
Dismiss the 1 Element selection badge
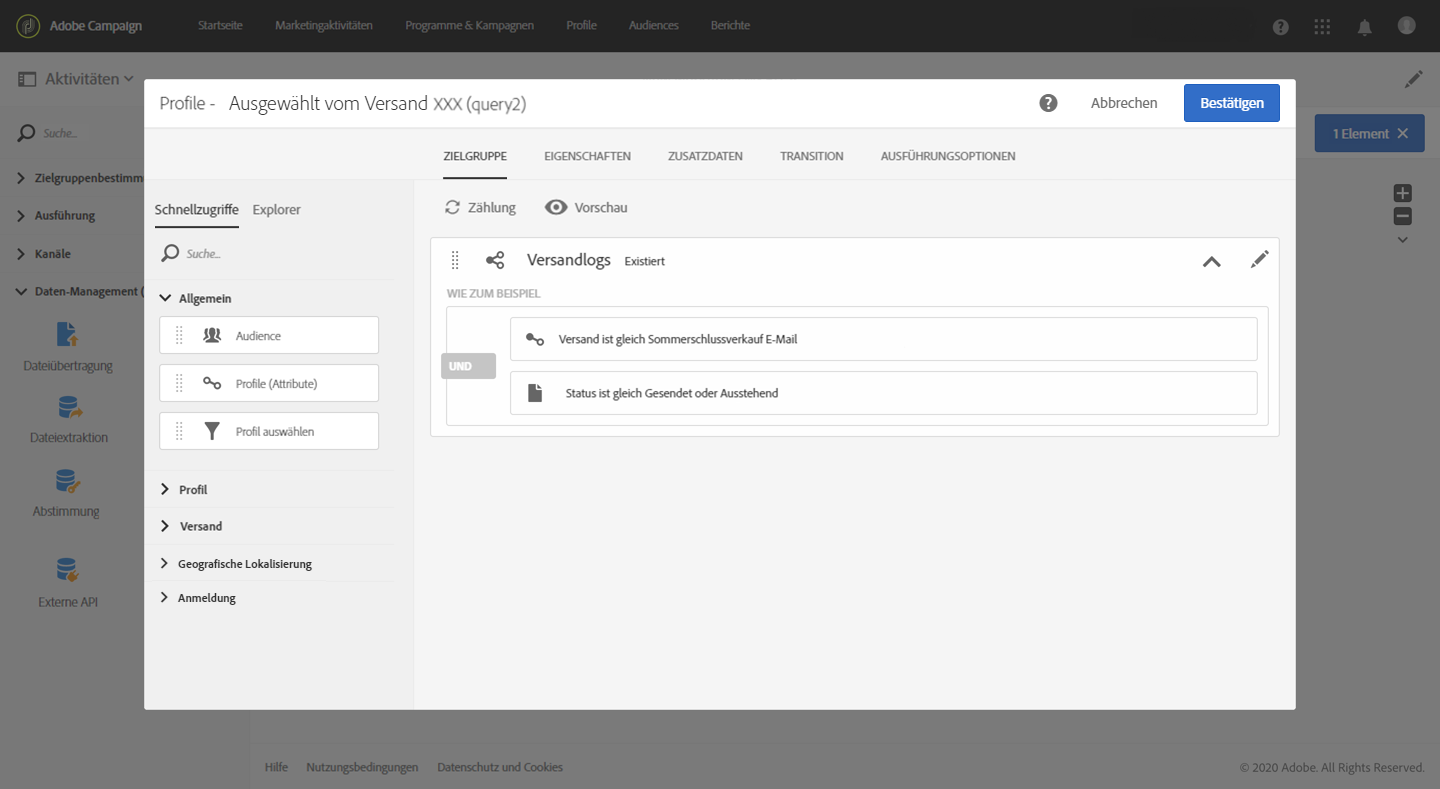[1402, 133]
